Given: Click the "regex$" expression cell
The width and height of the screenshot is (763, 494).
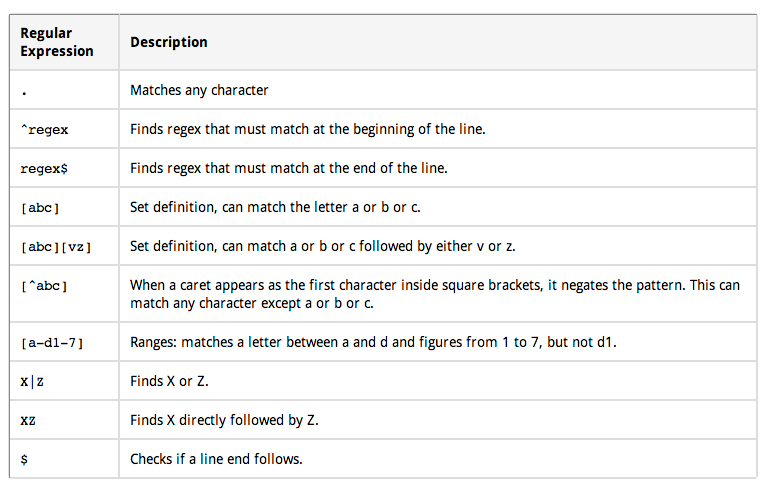Looking at the screenshot, I should pyautogui.click(x=44, y=168).
